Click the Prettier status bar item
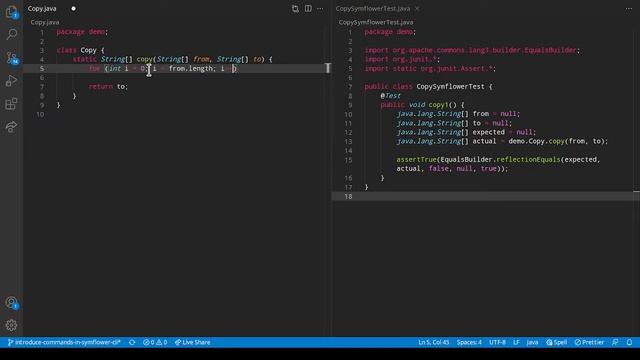 589,342
